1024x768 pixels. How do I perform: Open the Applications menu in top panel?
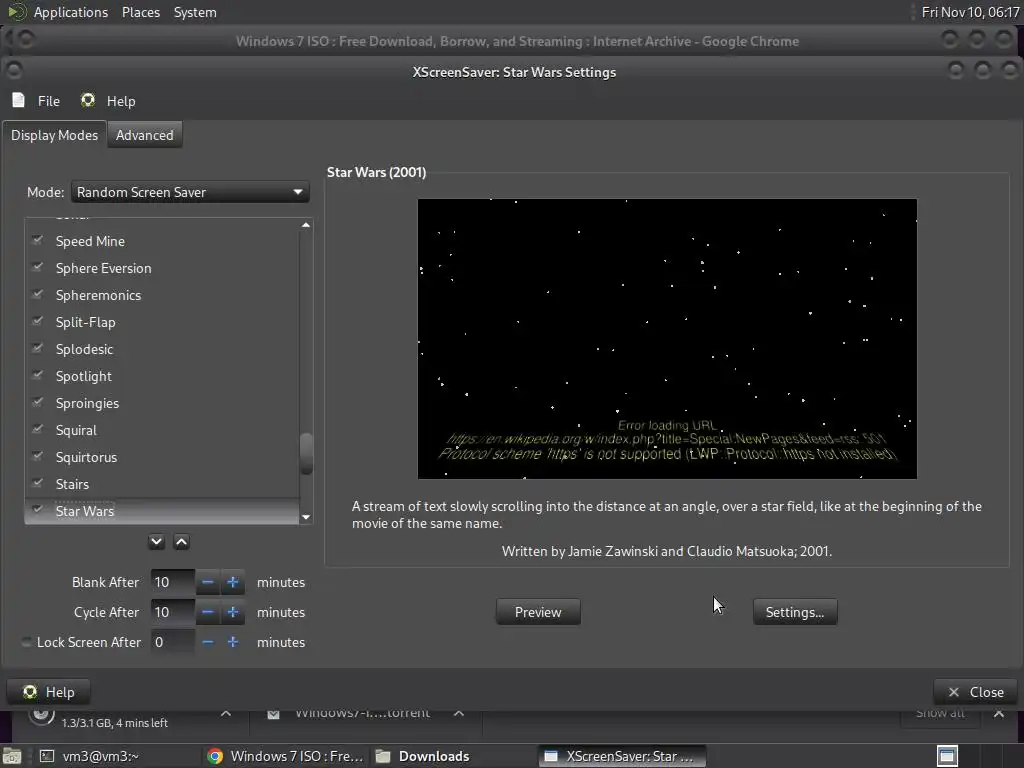(71, 12)
